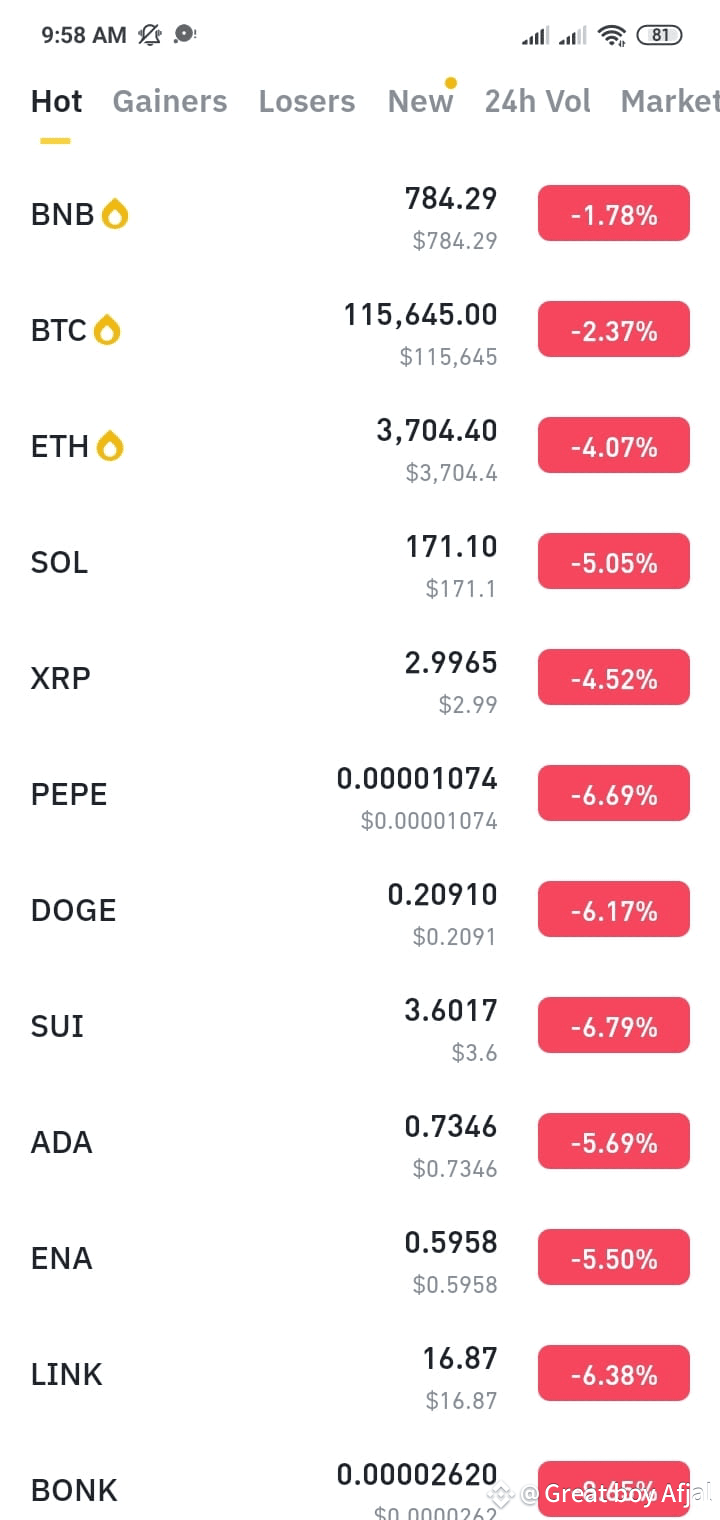Screen dimensions: 720x1520
Task: Tap the flame icon beside BTC
Action: [x=107, y=330]
